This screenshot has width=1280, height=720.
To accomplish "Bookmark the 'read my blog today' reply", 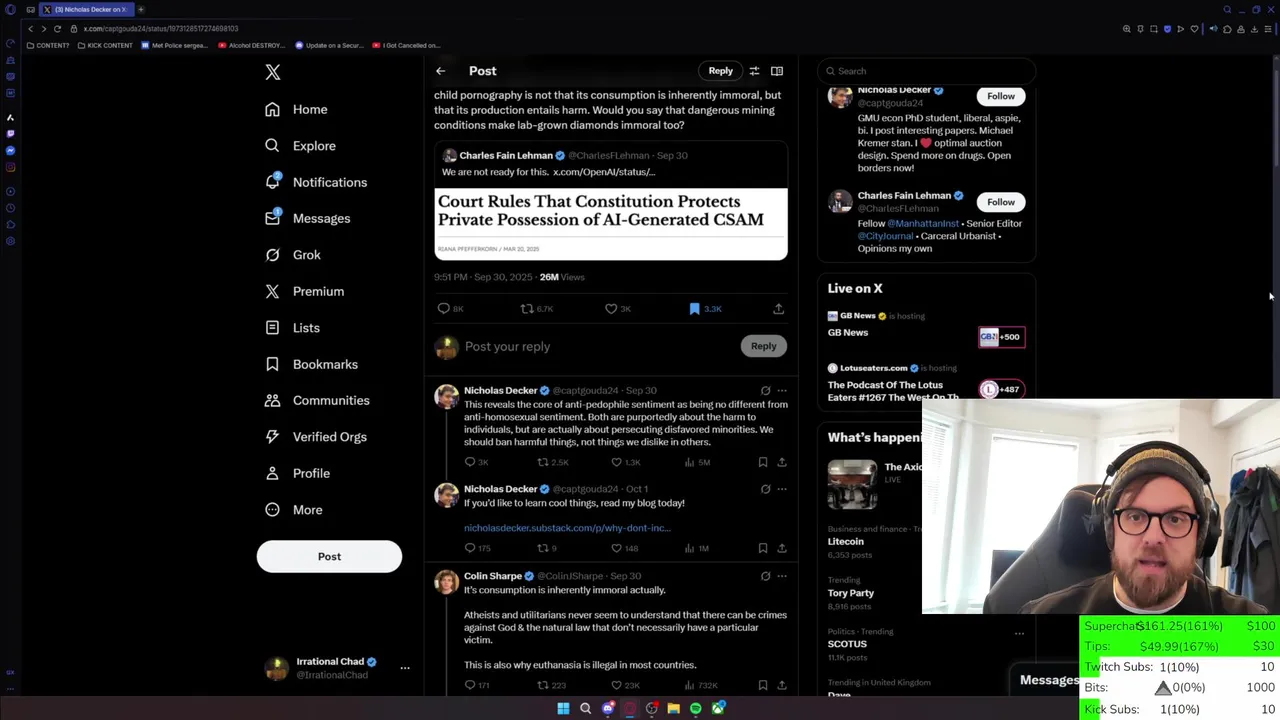I will 763,548.
